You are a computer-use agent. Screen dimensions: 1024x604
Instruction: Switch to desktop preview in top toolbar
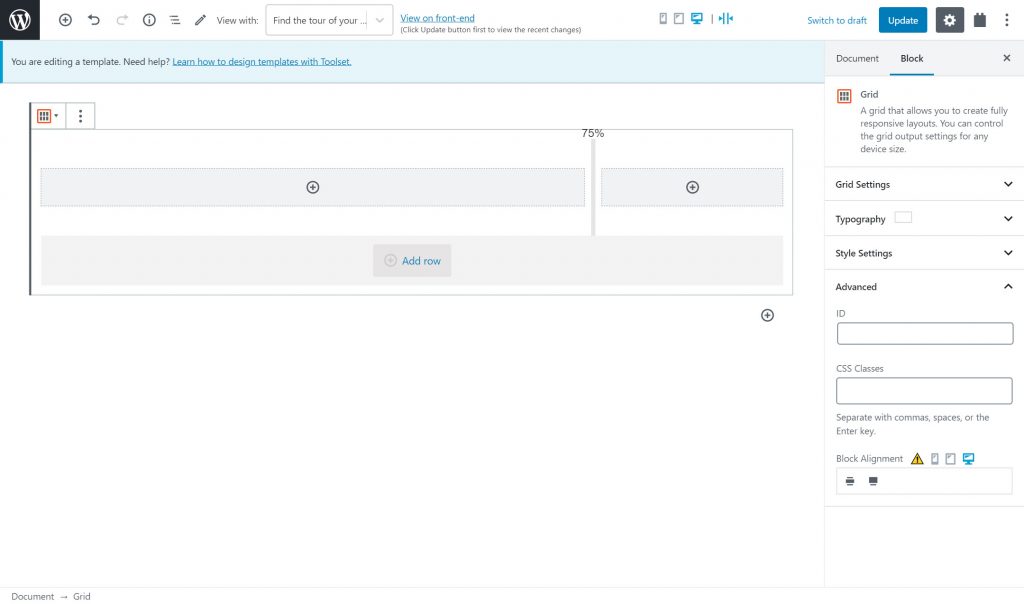697,18
